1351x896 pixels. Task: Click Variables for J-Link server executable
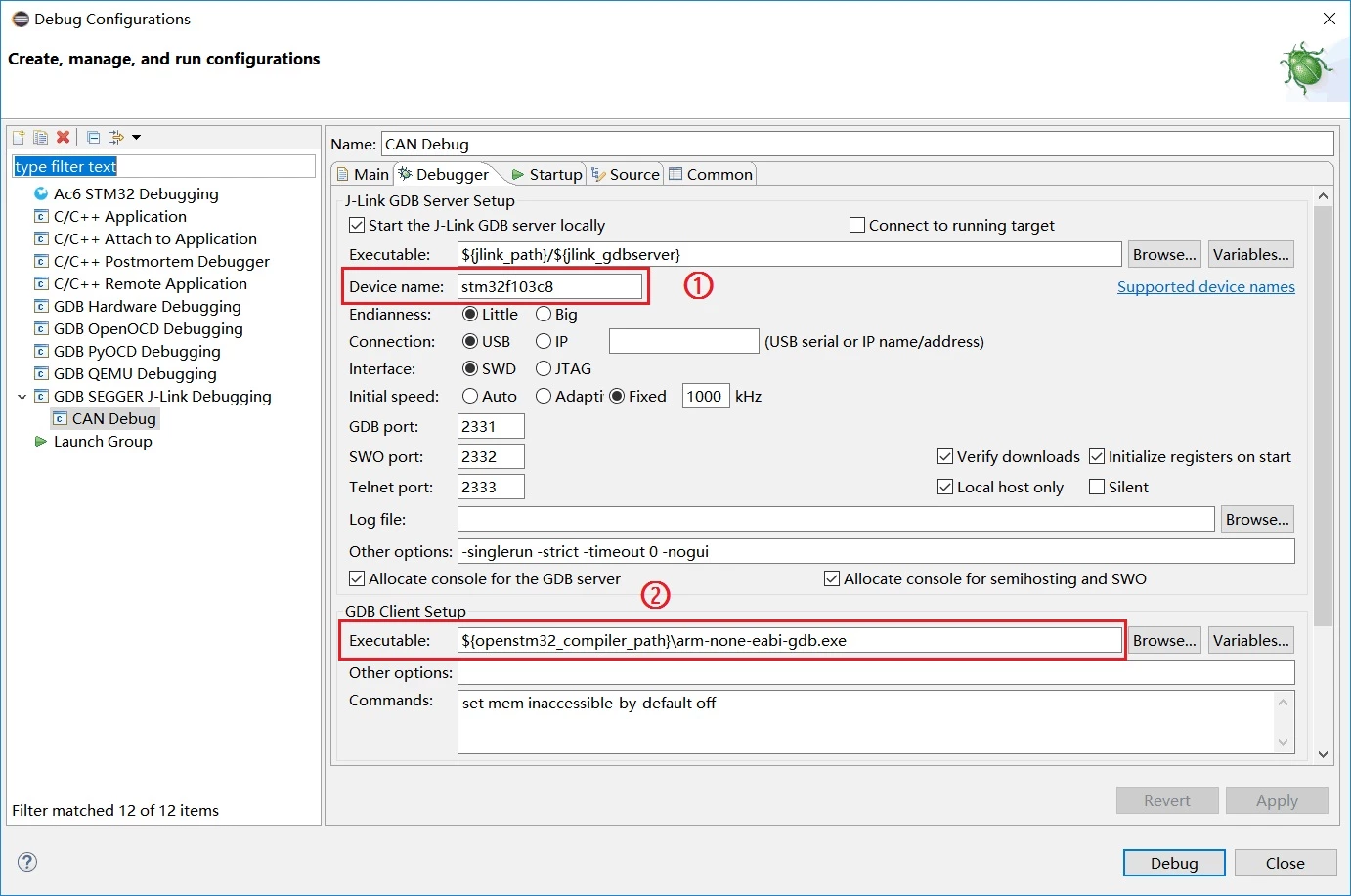[1251, 254]
